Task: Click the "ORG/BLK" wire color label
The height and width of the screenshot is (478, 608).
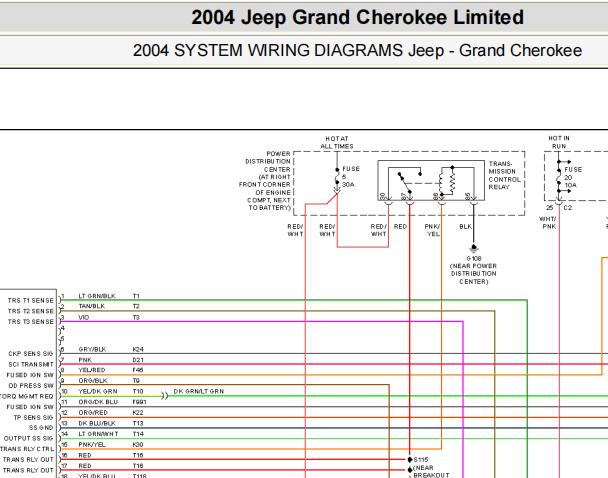Action: point(93,380)
